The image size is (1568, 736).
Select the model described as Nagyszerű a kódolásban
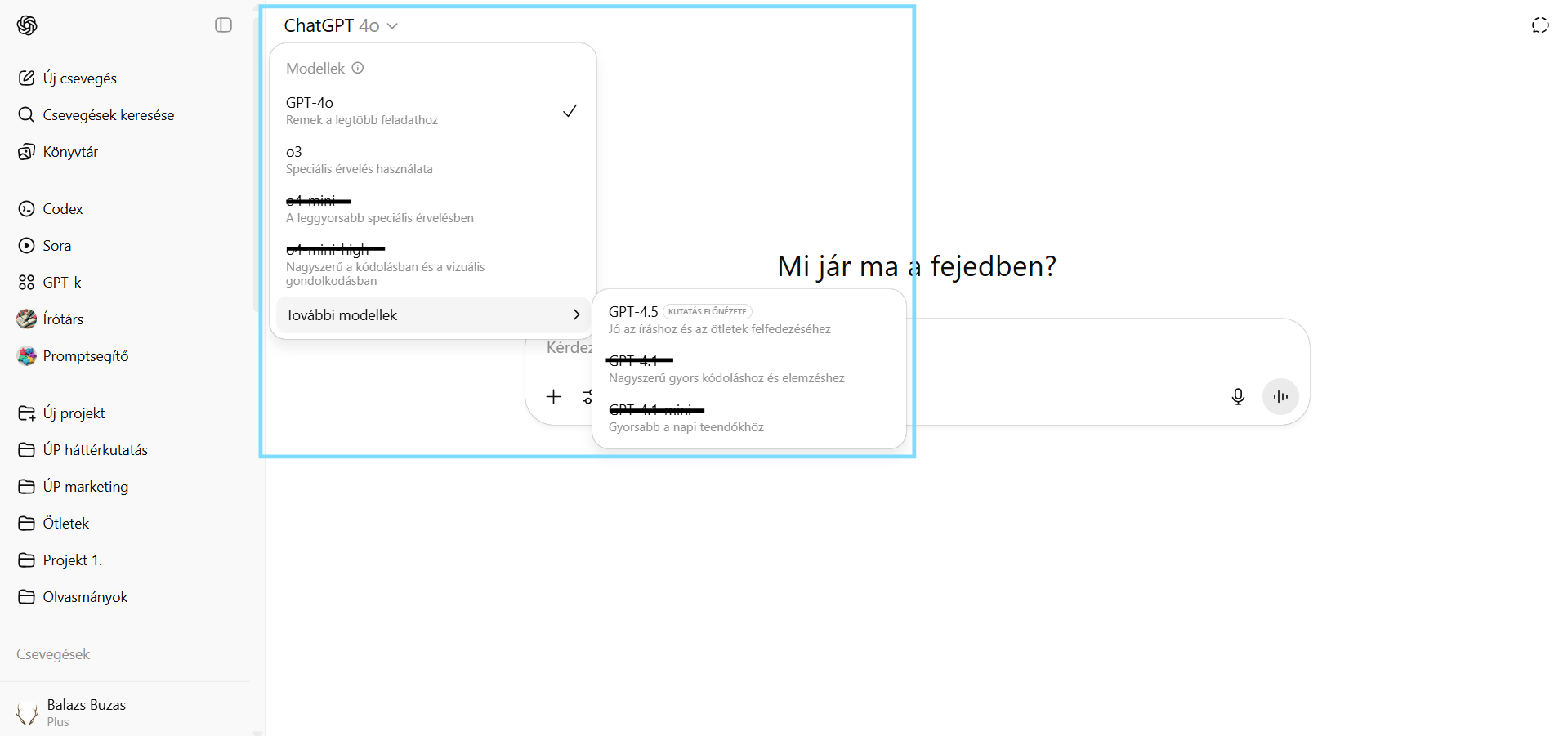pos(433,264)
